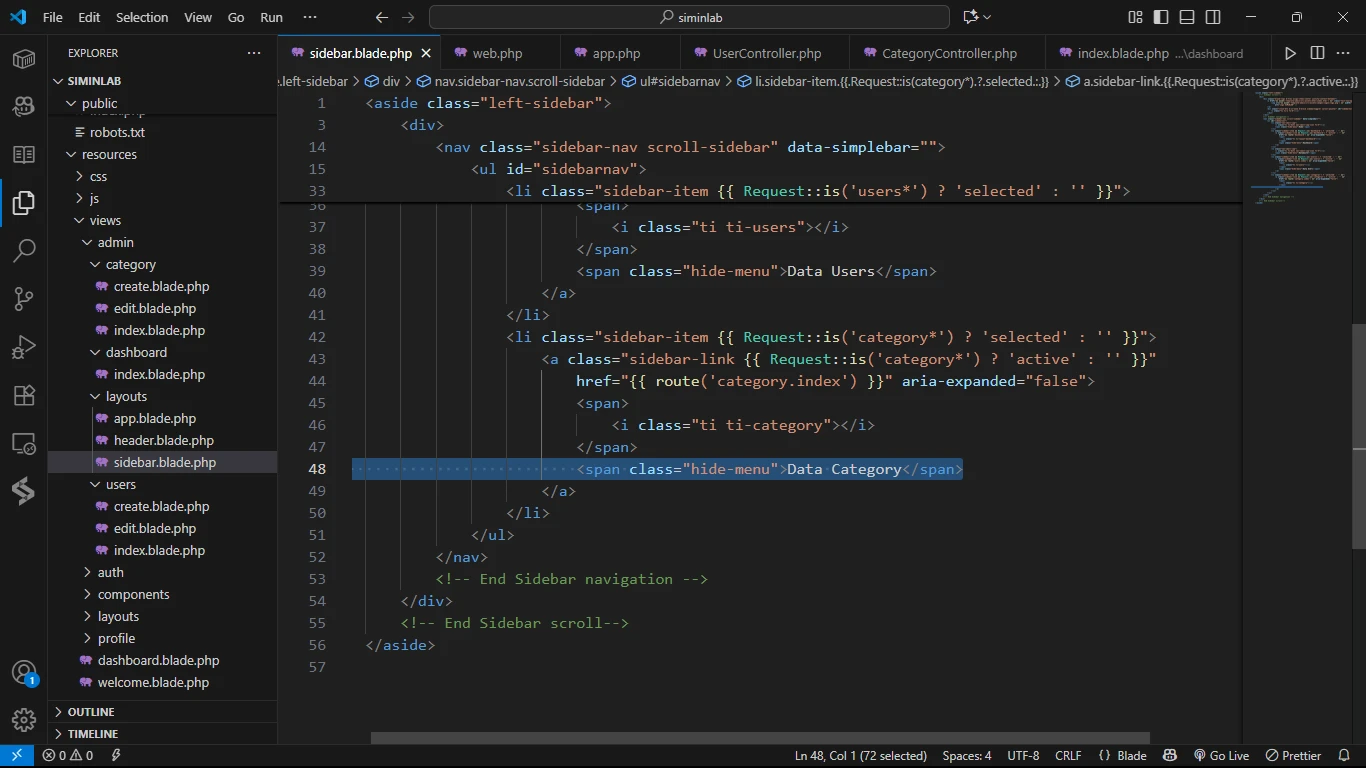Expand the auth folder in Explorer
The image size is (1366, 768).
click(110, 572)
